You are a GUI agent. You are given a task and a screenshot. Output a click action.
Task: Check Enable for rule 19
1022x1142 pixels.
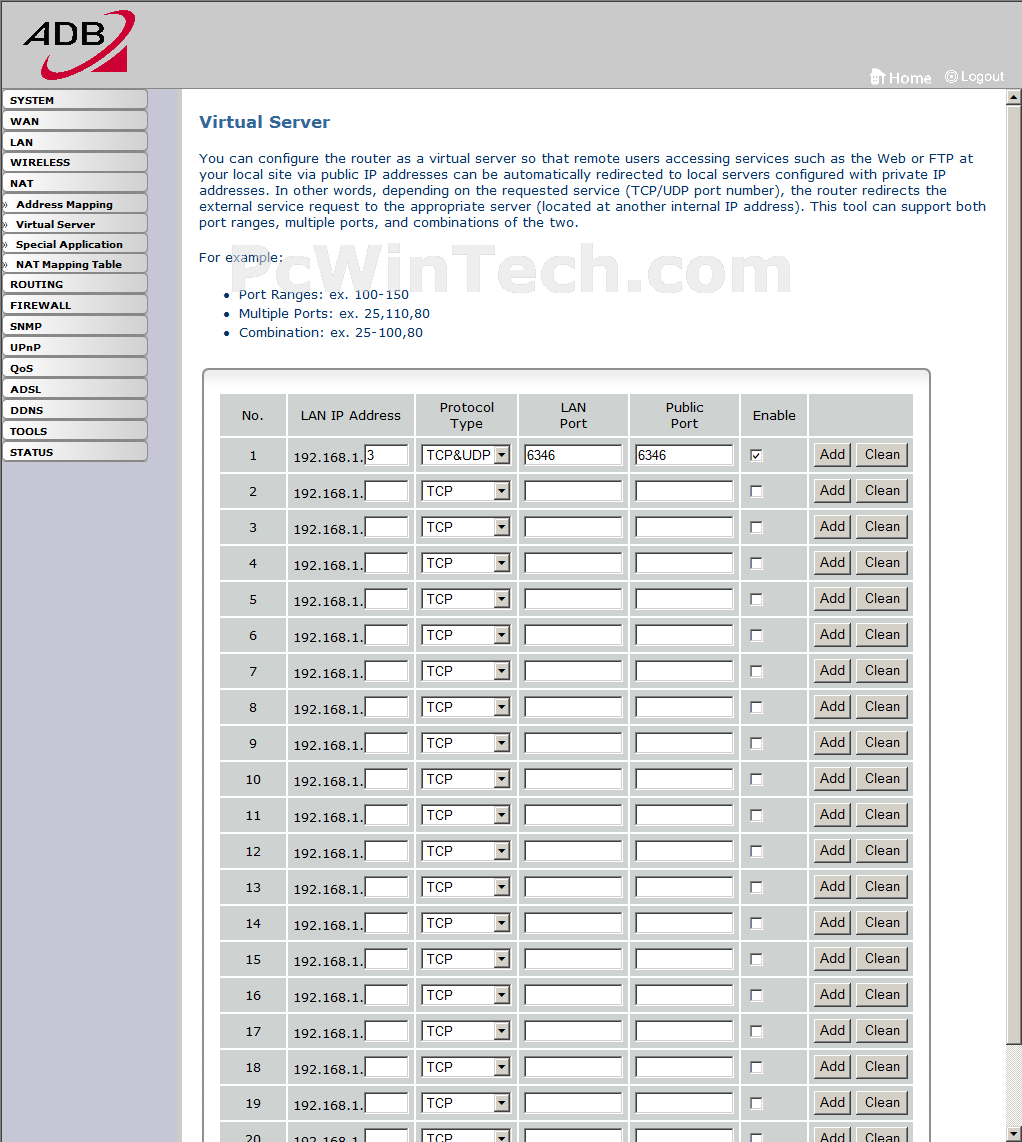click(x=756, y=1103)
